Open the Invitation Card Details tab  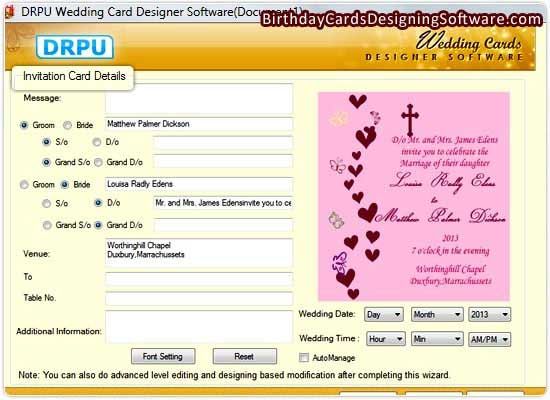coord(73,77)
